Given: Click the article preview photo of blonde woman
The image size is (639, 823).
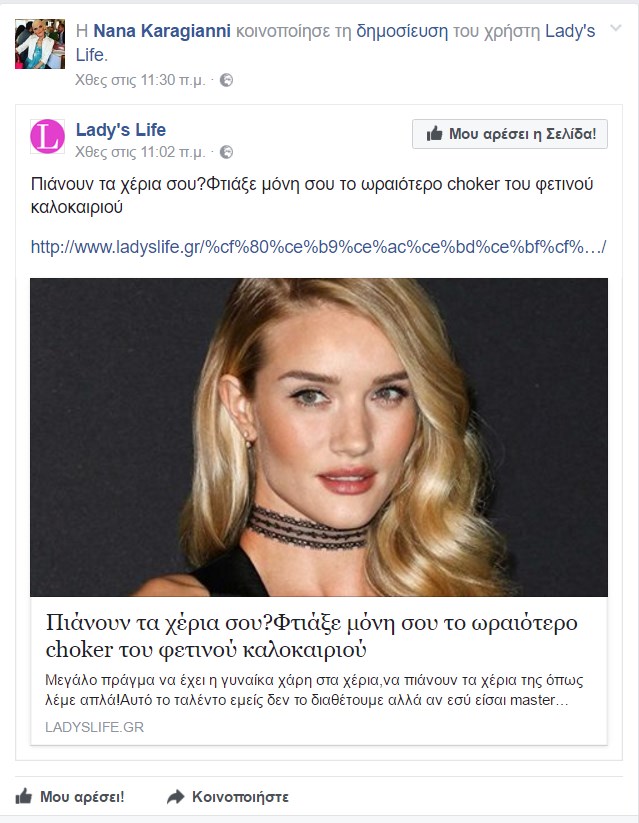Looking at the screenshot, I should [319, 437].
